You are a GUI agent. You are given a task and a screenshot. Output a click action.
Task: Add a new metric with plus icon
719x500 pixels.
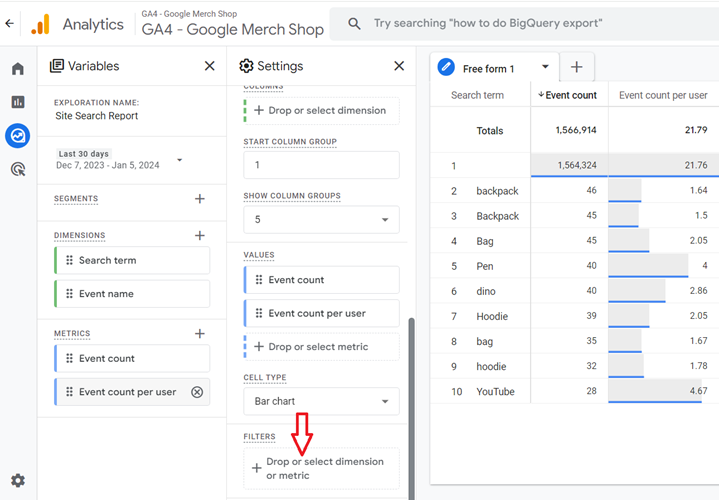(x=199, y=333)
